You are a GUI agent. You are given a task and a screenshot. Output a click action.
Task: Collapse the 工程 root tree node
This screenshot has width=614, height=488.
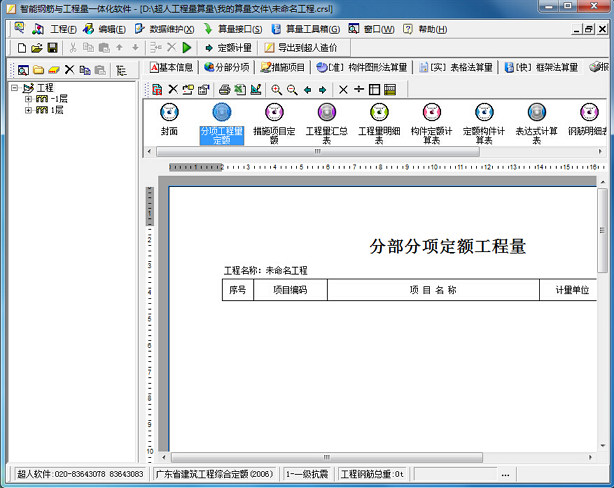(x=14, y=88)
